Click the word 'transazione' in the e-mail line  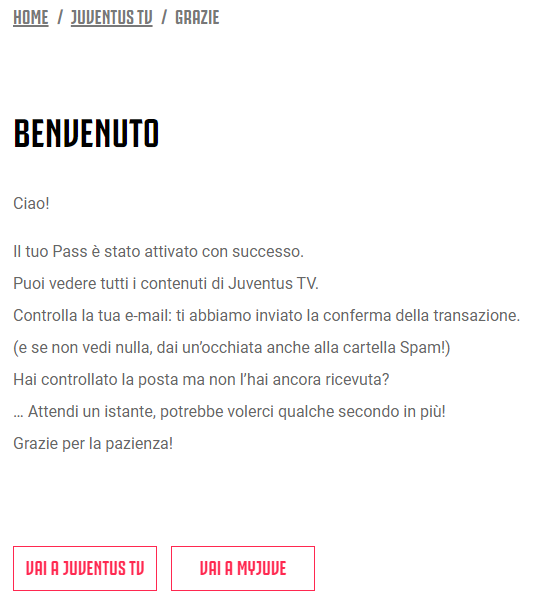pyautogui.click(x=477, y=315)
